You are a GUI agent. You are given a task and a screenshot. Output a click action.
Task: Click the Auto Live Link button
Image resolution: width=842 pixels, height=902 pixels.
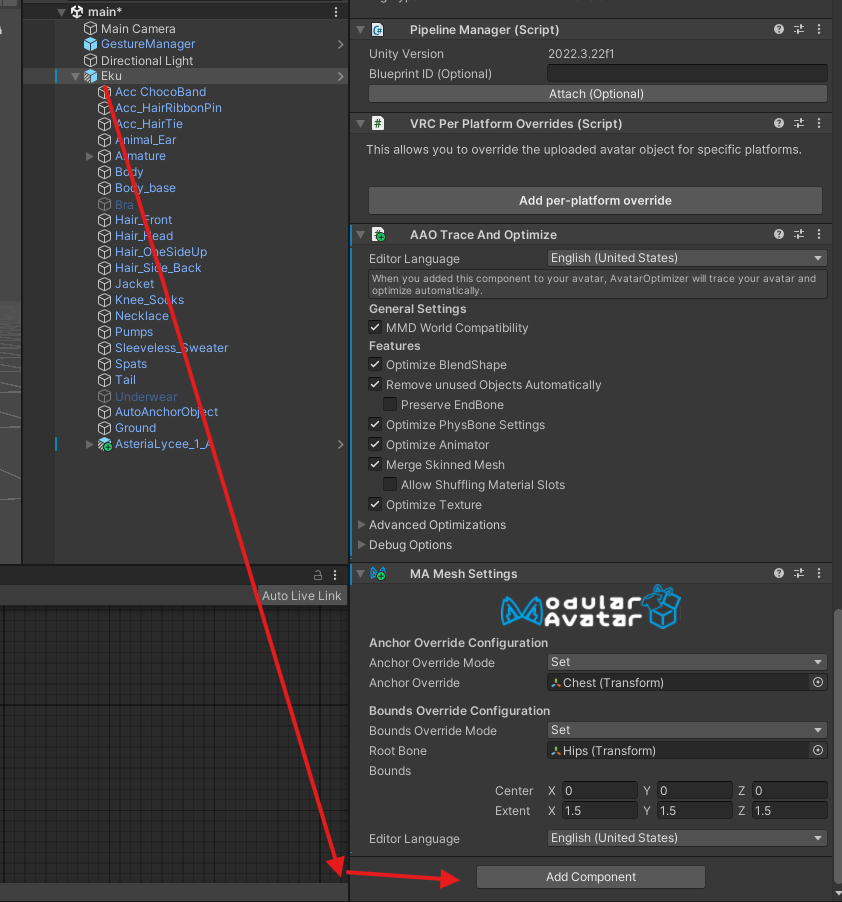coord(301,596)
